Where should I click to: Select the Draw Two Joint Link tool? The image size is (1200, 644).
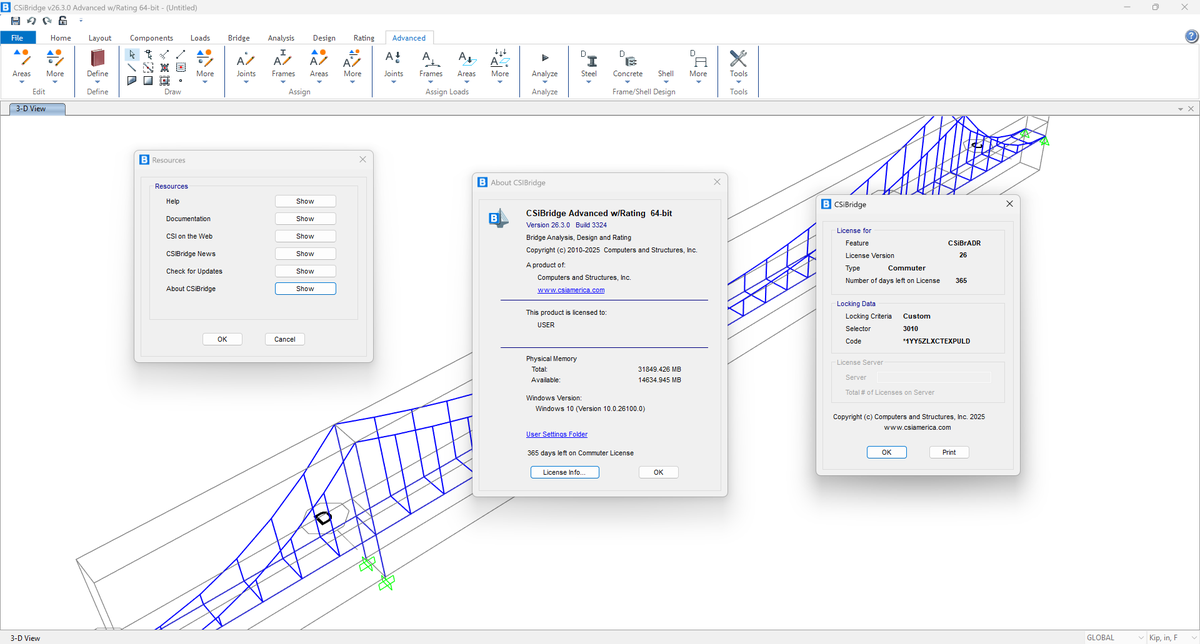181,54
